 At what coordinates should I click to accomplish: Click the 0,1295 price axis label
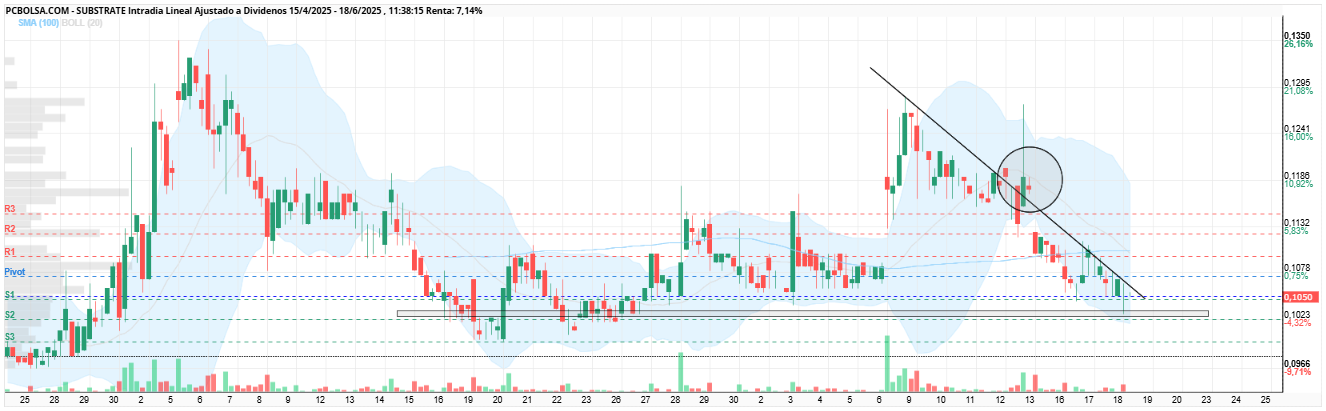click(1297, 82)
